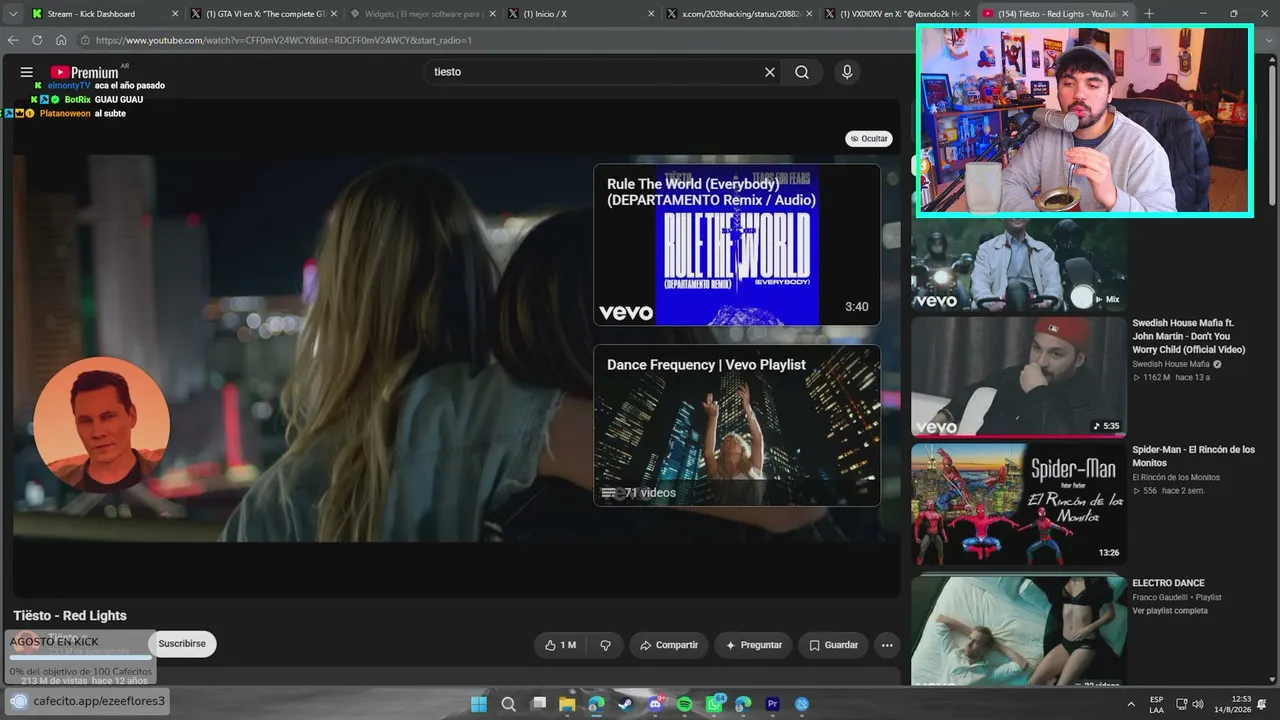Open a new browser tab
The image size is (1280, 720).
pos(1149,14)
